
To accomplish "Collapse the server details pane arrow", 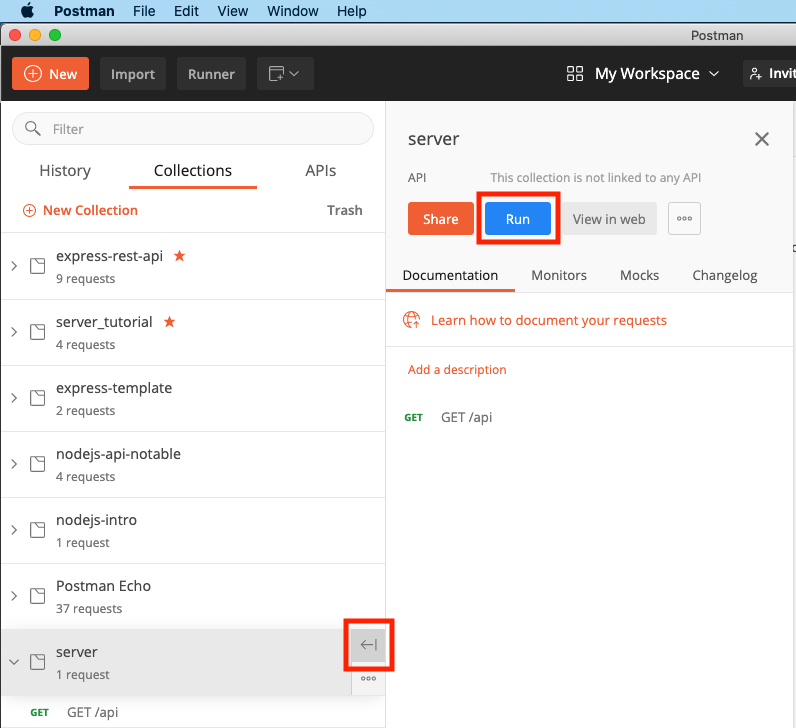I will tap(369, 645).
